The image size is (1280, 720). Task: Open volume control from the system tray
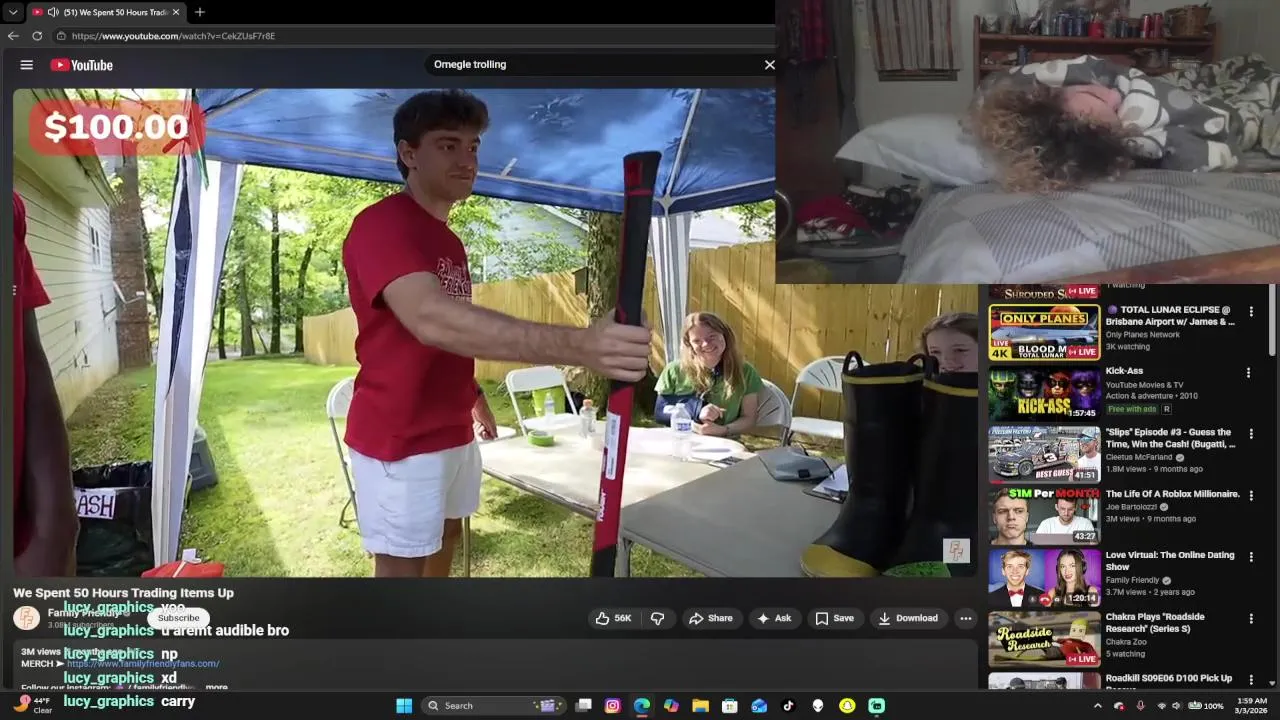click(x=1176, y=705)
